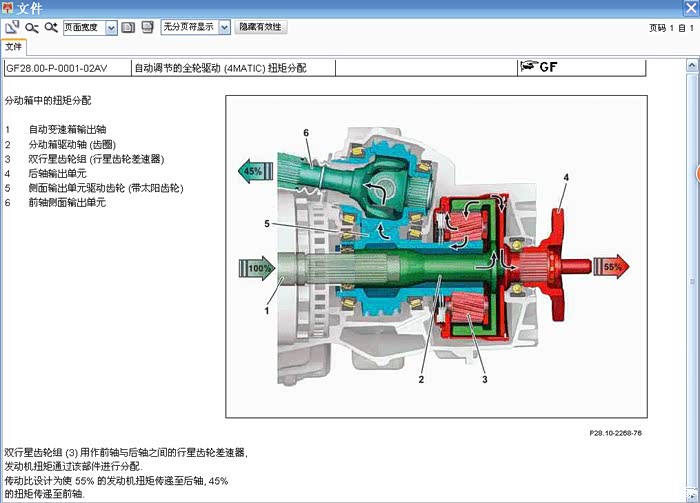Click document number GF28.00-P-0001-02AV

(x=57, y=68)
